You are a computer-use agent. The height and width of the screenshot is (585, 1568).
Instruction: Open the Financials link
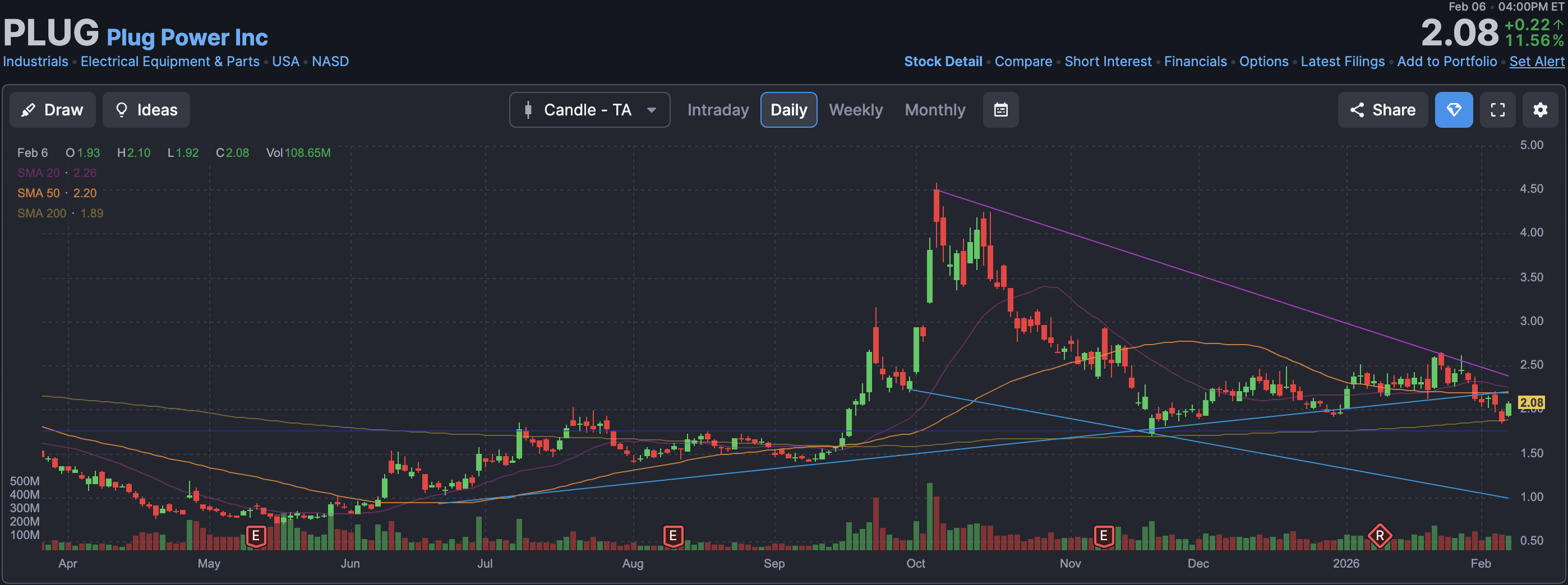click(x=1195, y=62)
